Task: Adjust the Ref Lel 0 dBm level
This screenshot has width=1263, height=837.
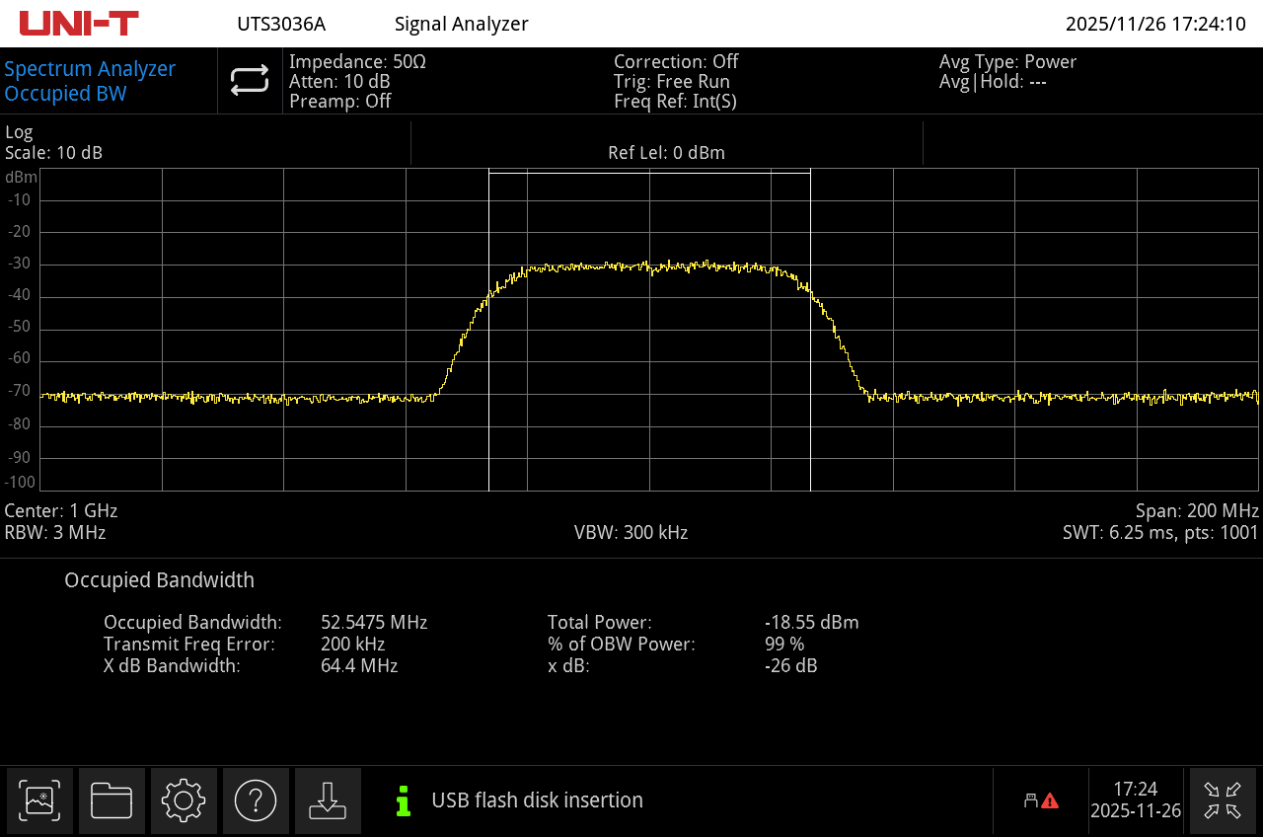Action: tap(666, 152)
